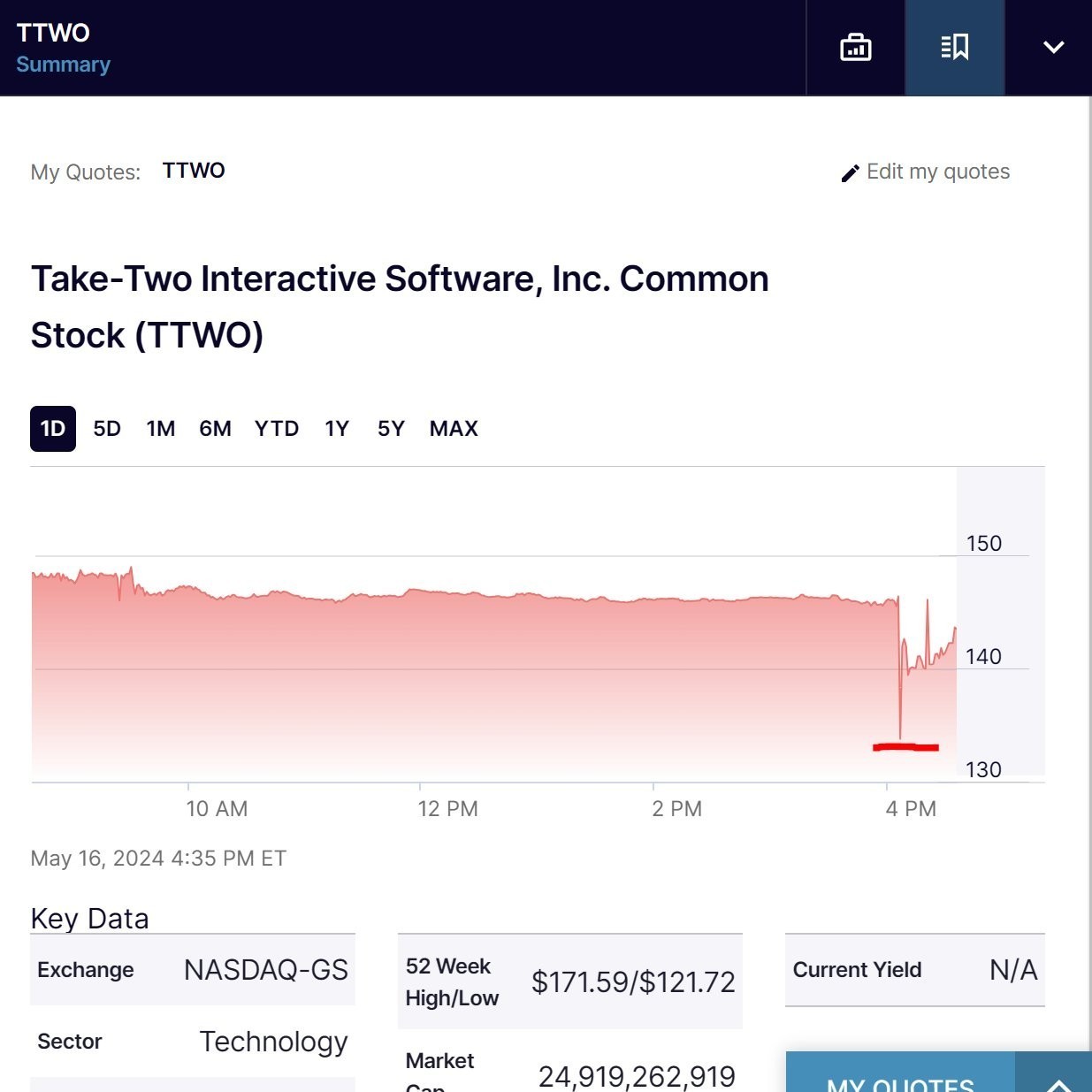Select the 1D chart range
1092x1092 pixels.
click(x=53, y=429)
